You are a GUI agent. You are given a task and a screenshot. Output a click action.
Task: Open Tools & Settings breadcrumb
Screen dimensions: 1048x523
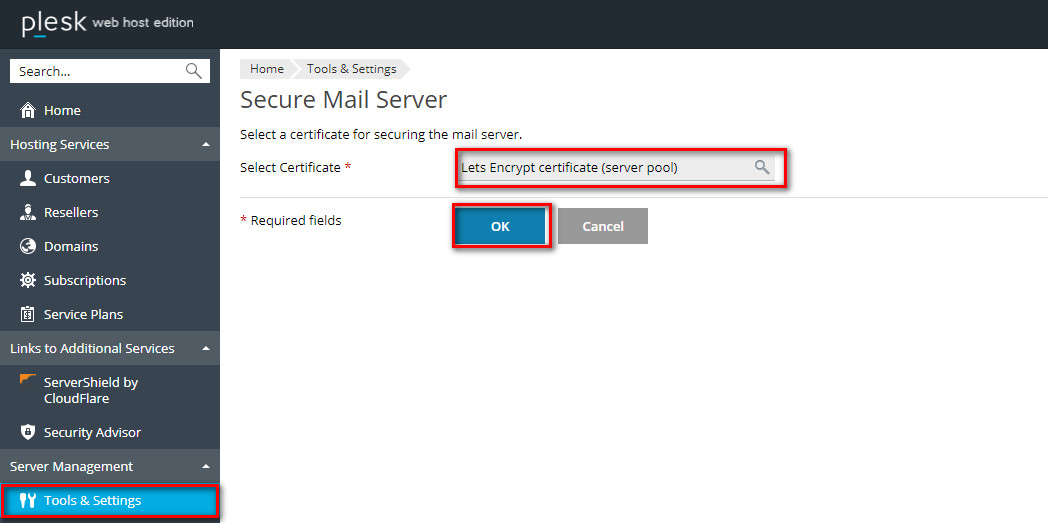(352, 69)
